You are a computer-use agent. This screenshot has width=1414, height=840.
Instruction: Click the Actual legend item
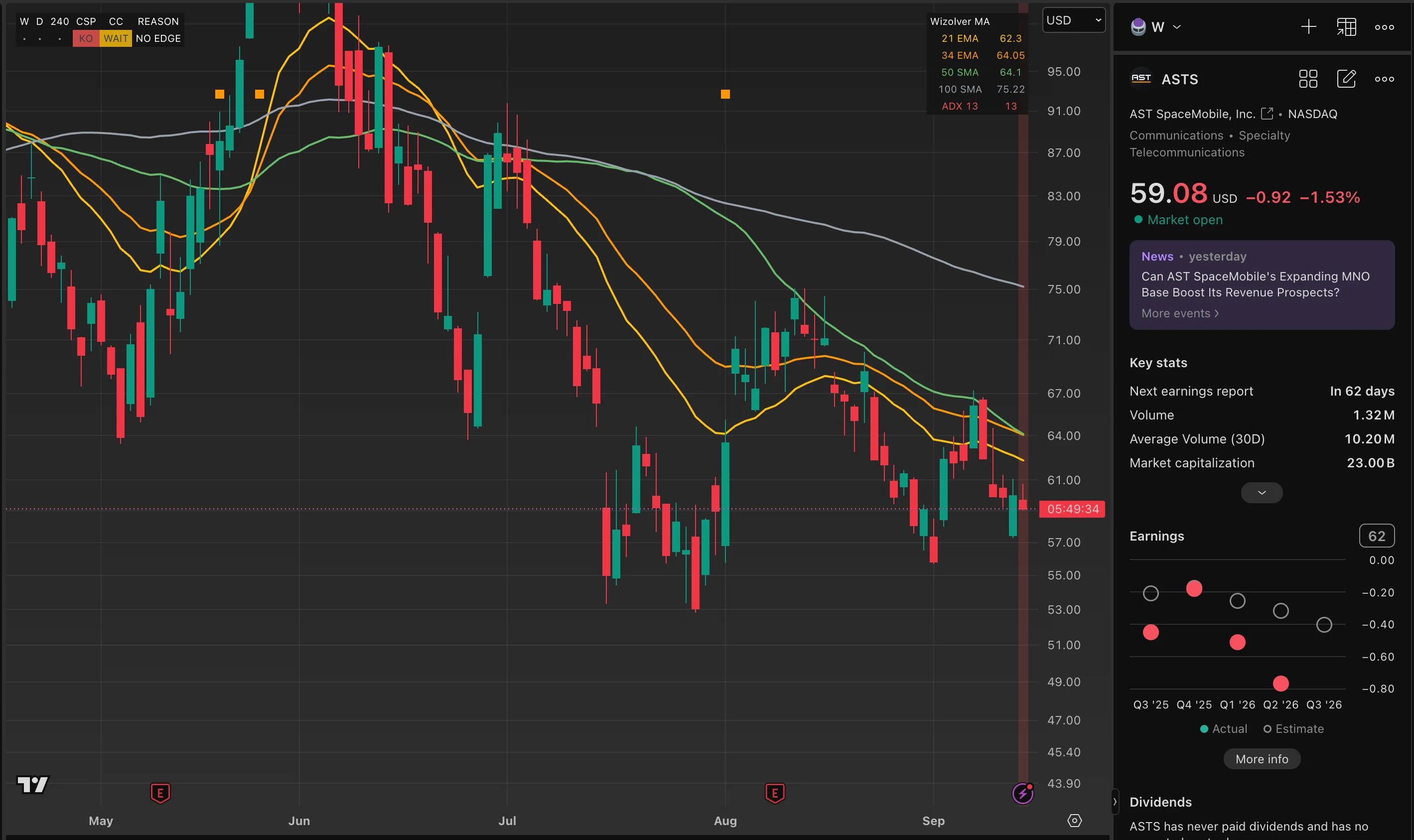click(1223, 728)
